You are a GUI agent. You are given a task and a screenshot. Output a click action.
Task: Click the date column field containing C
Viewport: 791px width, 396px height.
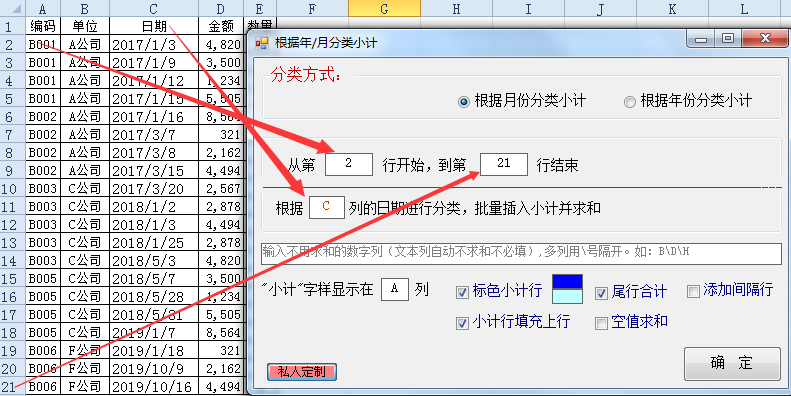(x=326, y=207)
